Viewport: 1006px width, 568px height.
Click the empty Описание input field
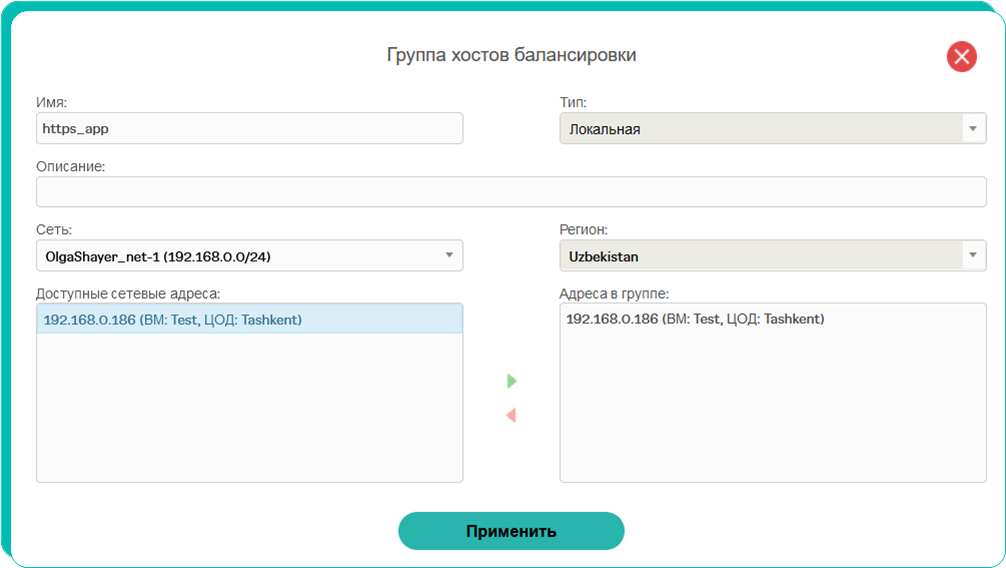(511, 192)
